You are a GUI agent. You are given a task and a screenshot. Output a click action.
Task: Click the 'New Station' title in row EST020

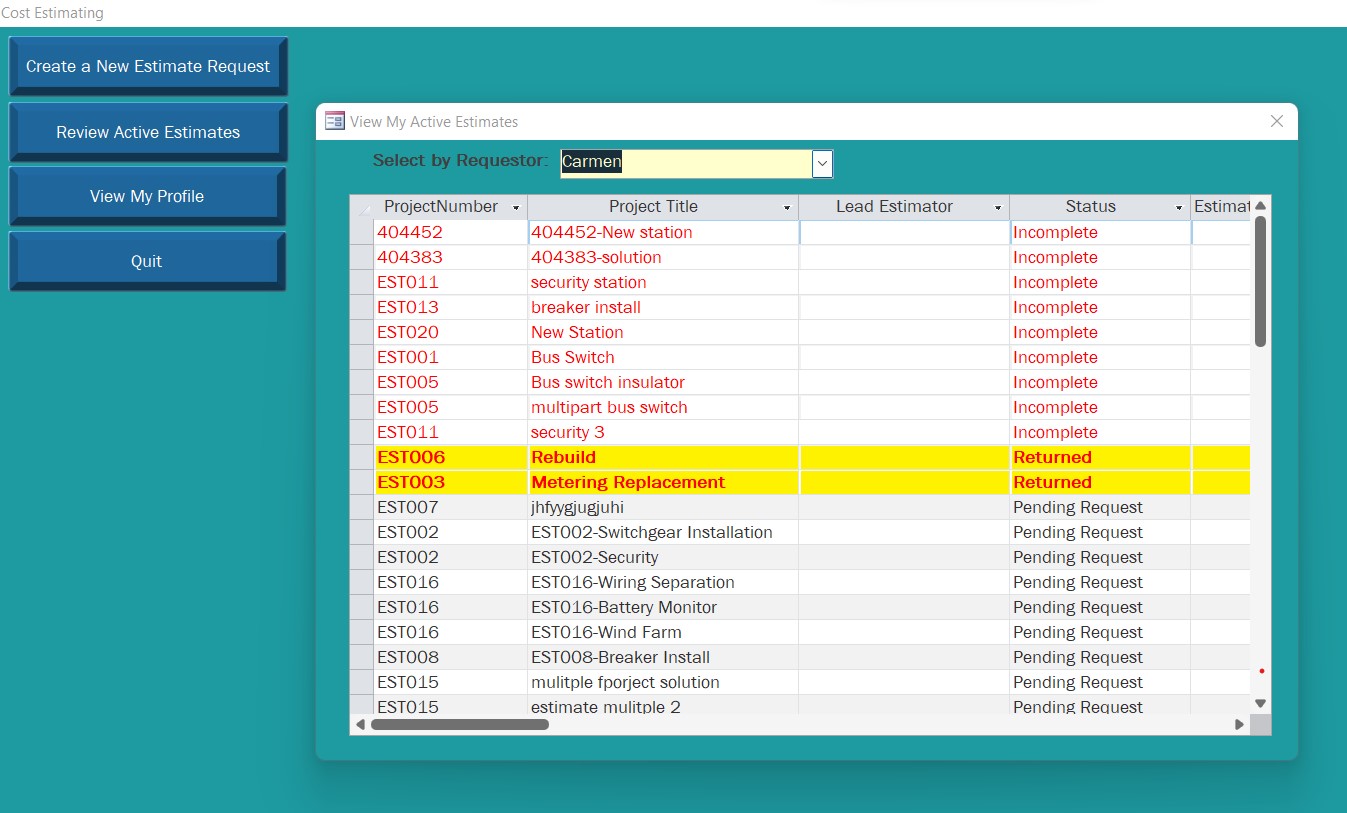(577, 332)
